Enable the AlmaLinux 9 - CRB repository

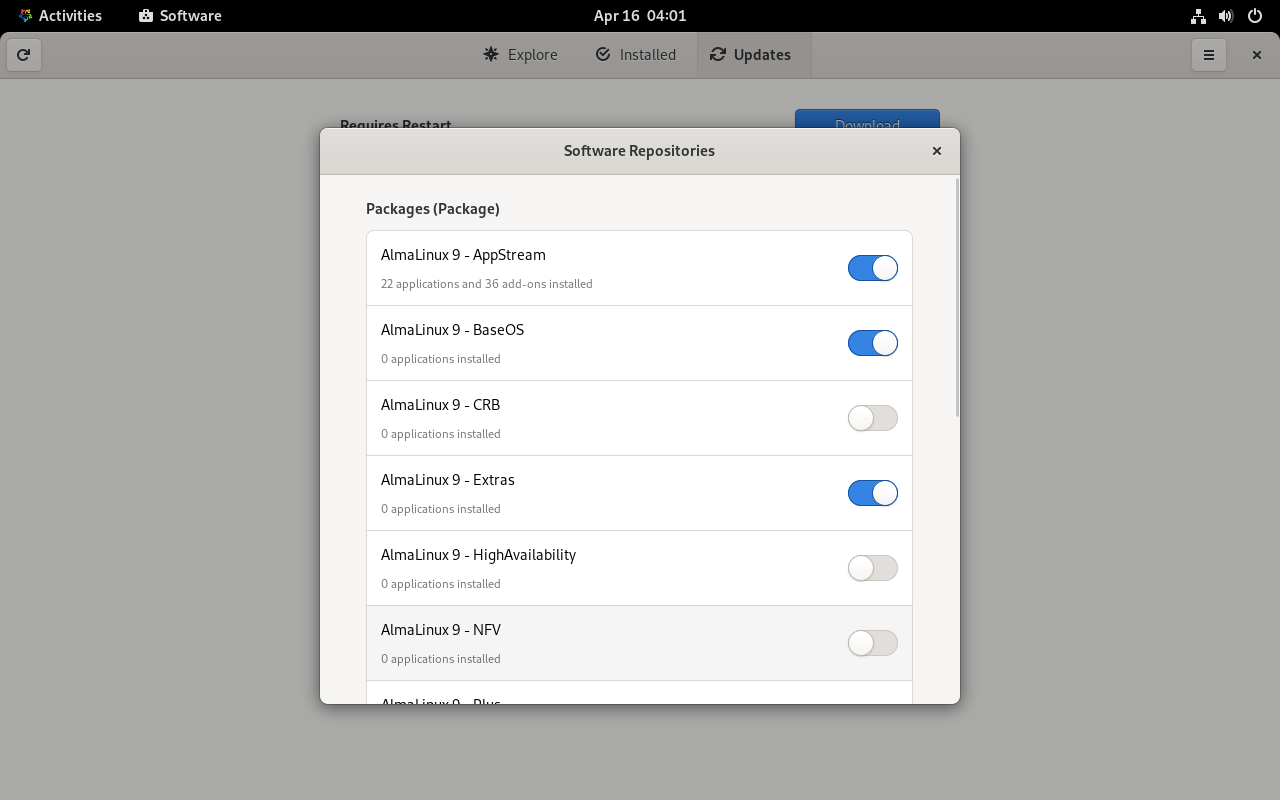tap(872, 418)
